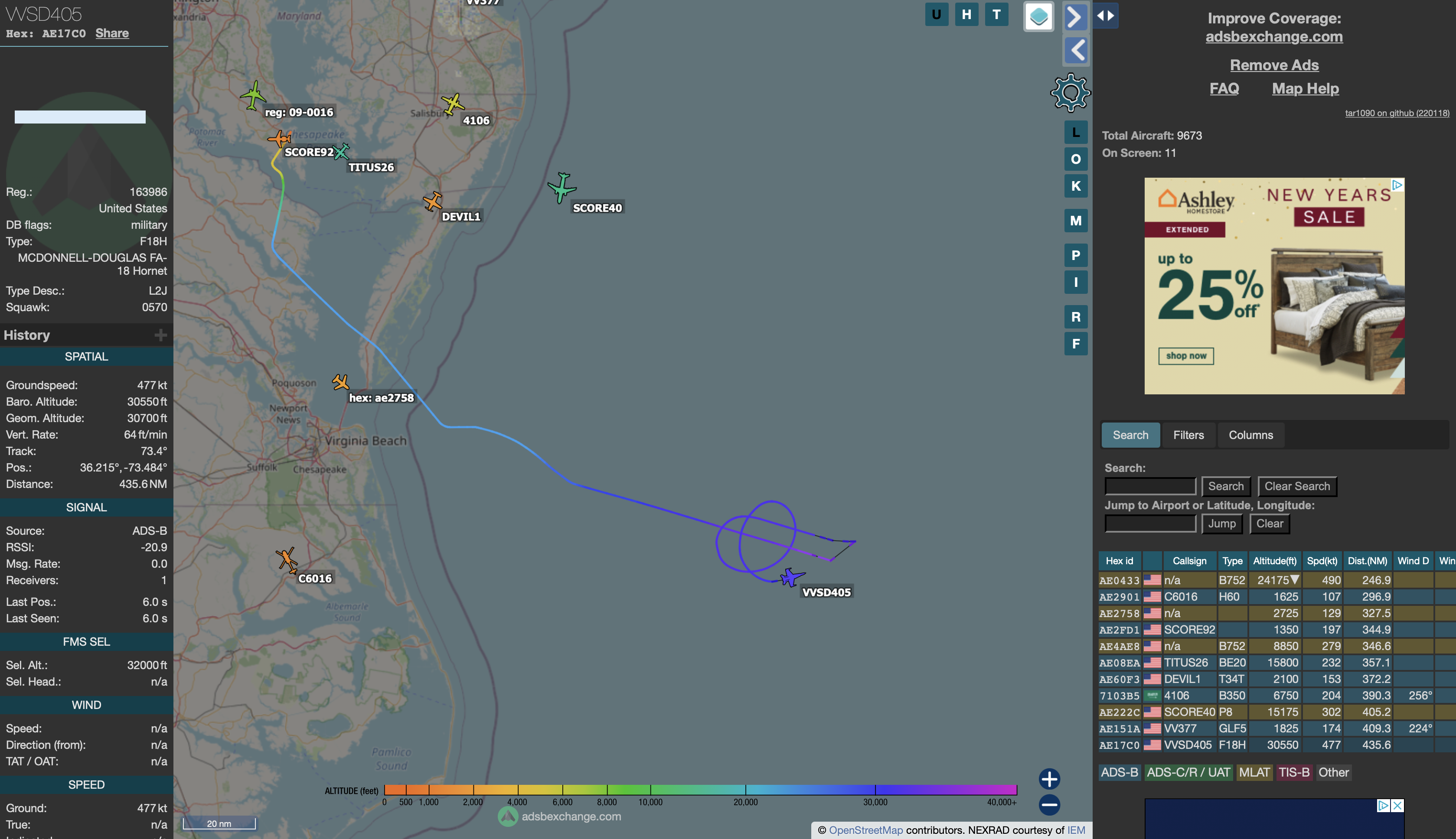
Task: Select the TITUS26 row in aircraft table
Action: coord(1277,663)
